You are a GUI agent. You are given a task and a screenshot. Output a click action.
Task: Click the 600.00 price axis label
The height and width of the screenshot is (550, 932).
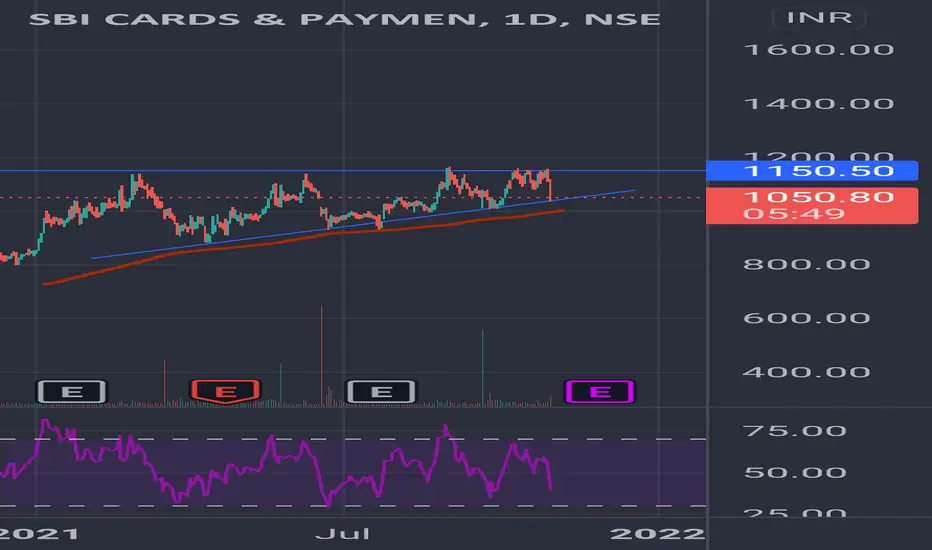807,318
